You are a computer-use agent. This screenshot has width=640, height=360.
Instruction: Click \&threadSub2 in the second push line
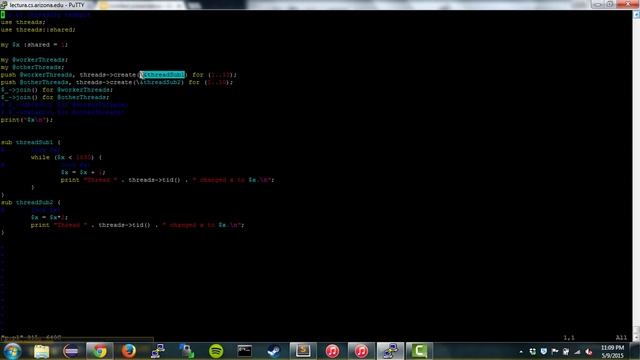pos(158,82)
